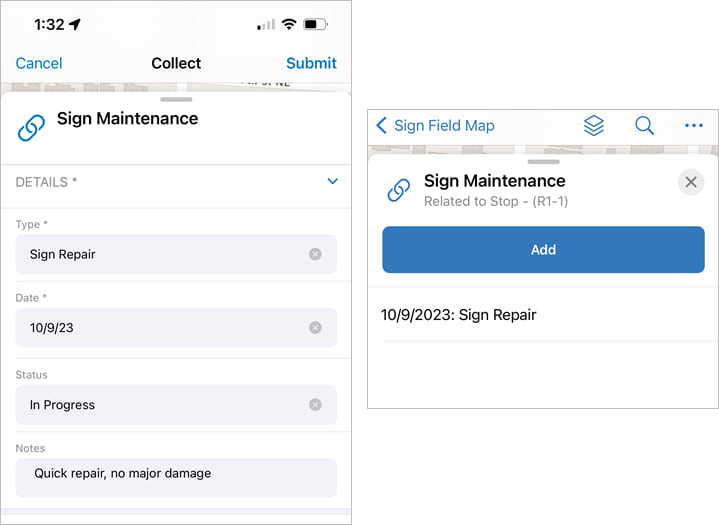Clear the Date field value
The height and width of the screenshot is (525, 719).
tap(315, 328)
